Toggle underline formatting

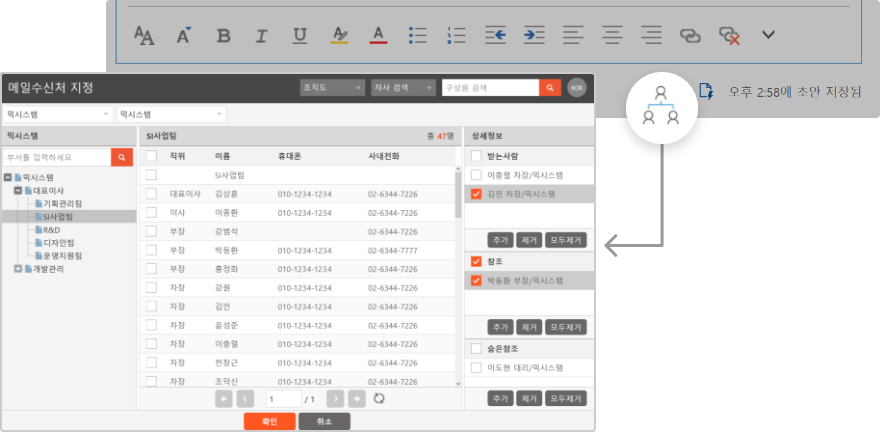(300, 36)
